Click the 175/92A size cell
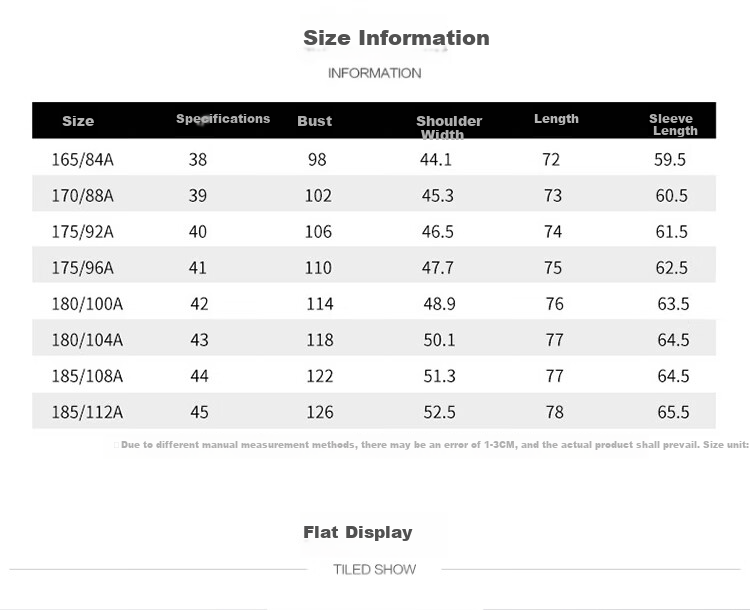This screenshot has width=750, height=610. pyautogui.click(x=83, y=232)
